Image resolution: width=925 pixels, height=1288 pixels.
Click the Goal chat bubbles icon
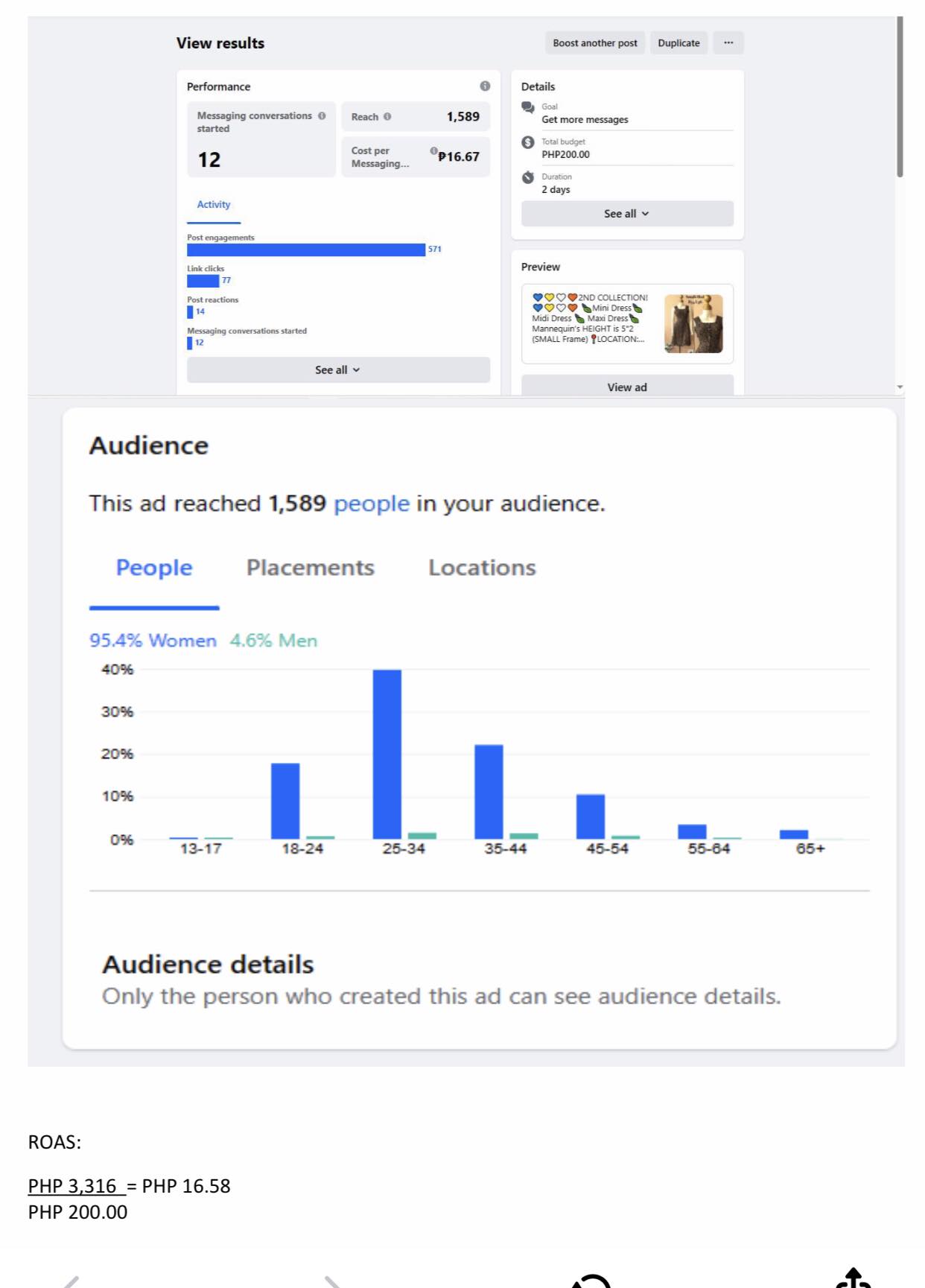coord(528,108)
